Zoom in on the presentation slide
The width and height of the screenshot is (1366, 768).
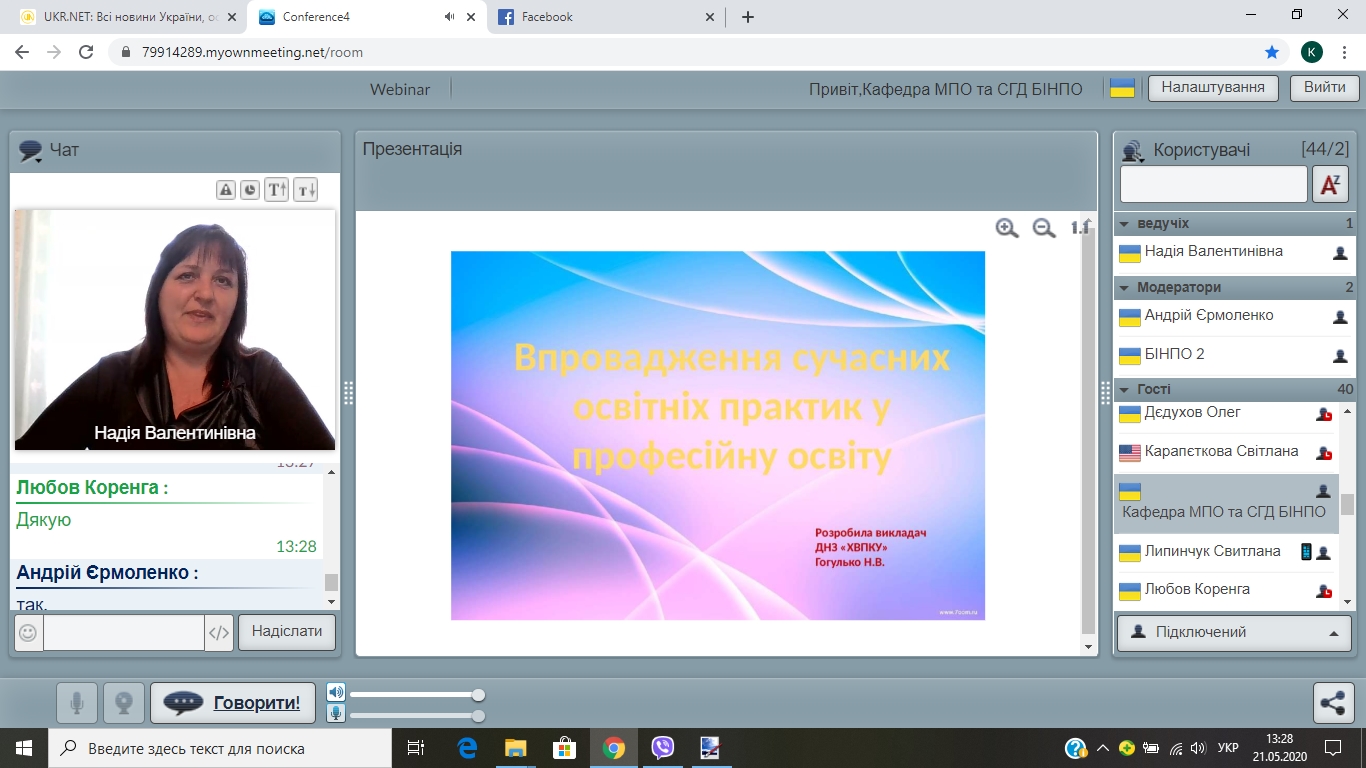pyautogui.click(x=1007, y=228)
